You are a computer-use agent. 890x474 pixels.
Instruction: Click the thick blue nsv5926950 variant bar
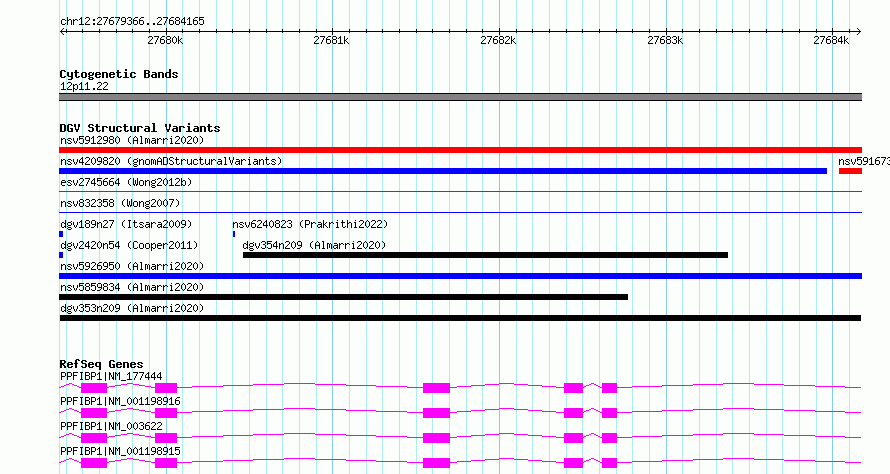[460, 276]
